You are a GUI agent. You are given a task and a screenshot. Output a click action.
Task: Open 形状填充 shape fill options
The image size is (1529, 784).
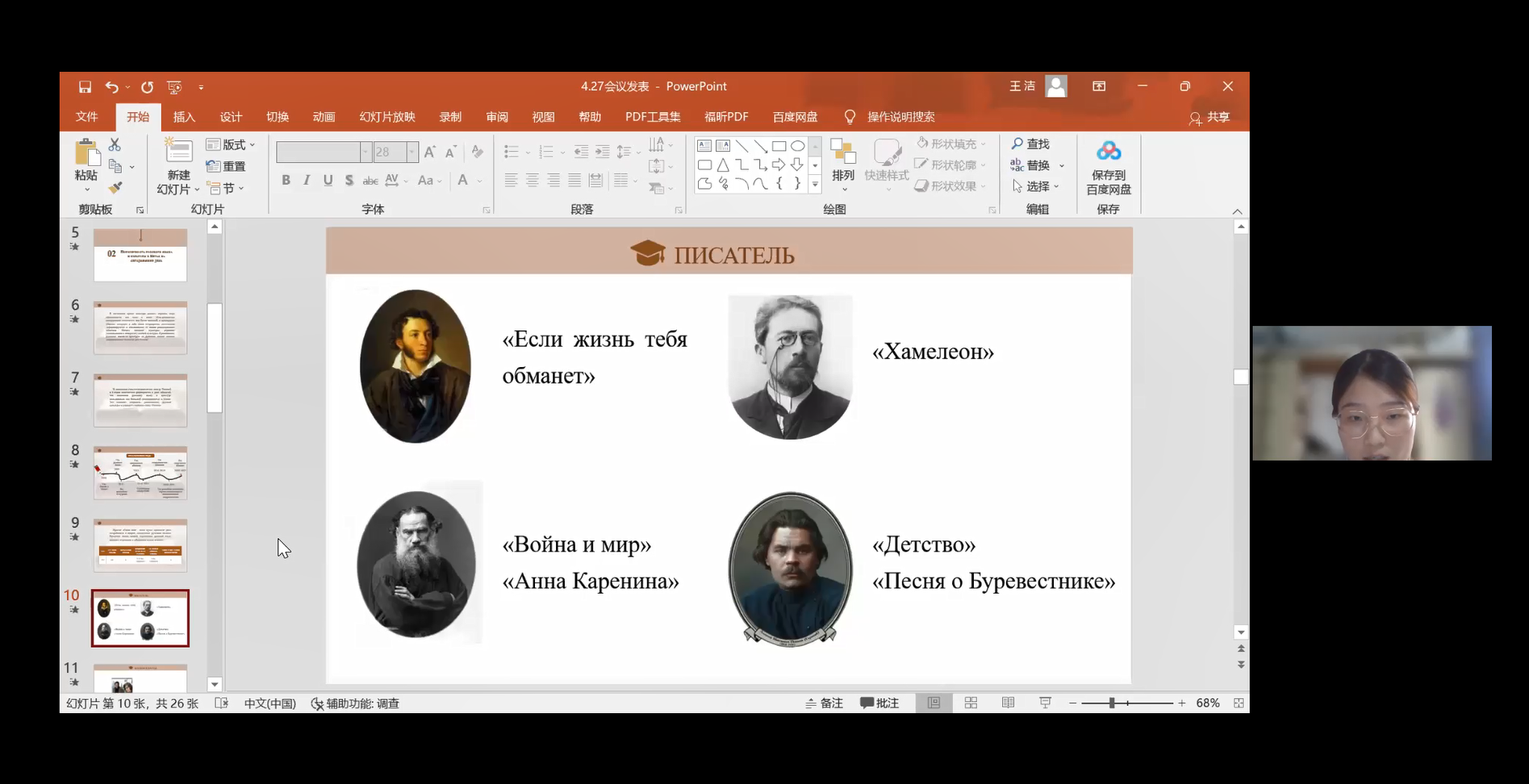(951, 144)
